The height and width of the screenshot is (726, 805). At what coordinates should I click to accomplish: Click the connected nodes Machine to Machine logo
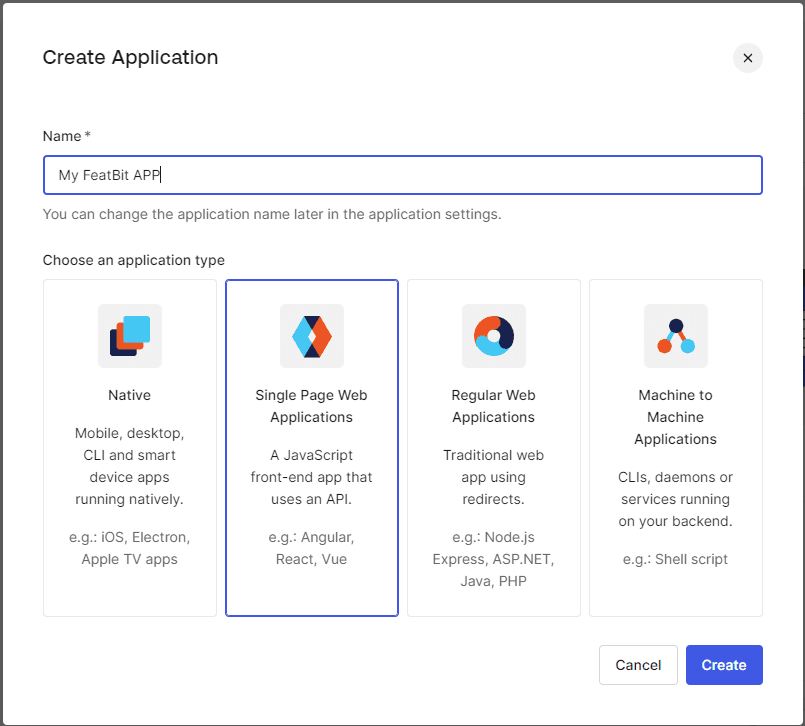click(675, 336)
